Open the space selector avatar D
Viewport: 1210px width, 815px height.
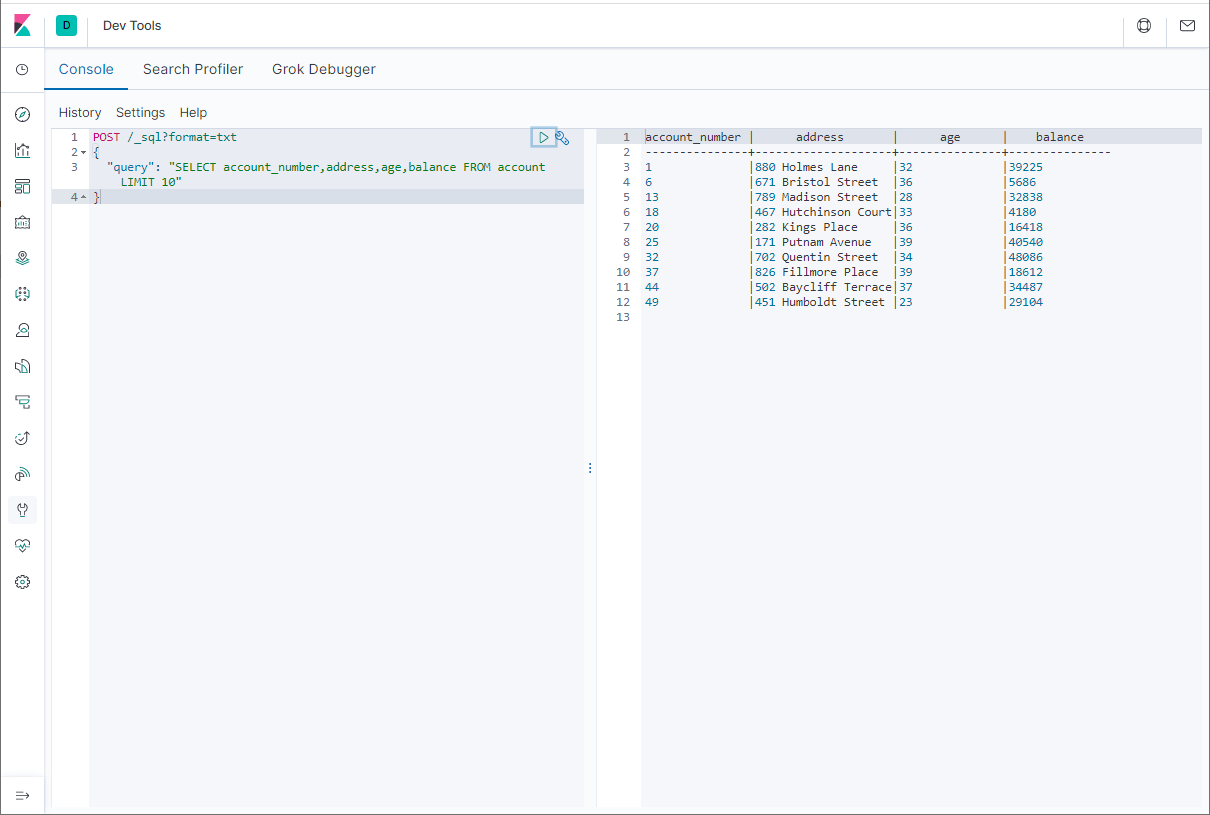66,25
